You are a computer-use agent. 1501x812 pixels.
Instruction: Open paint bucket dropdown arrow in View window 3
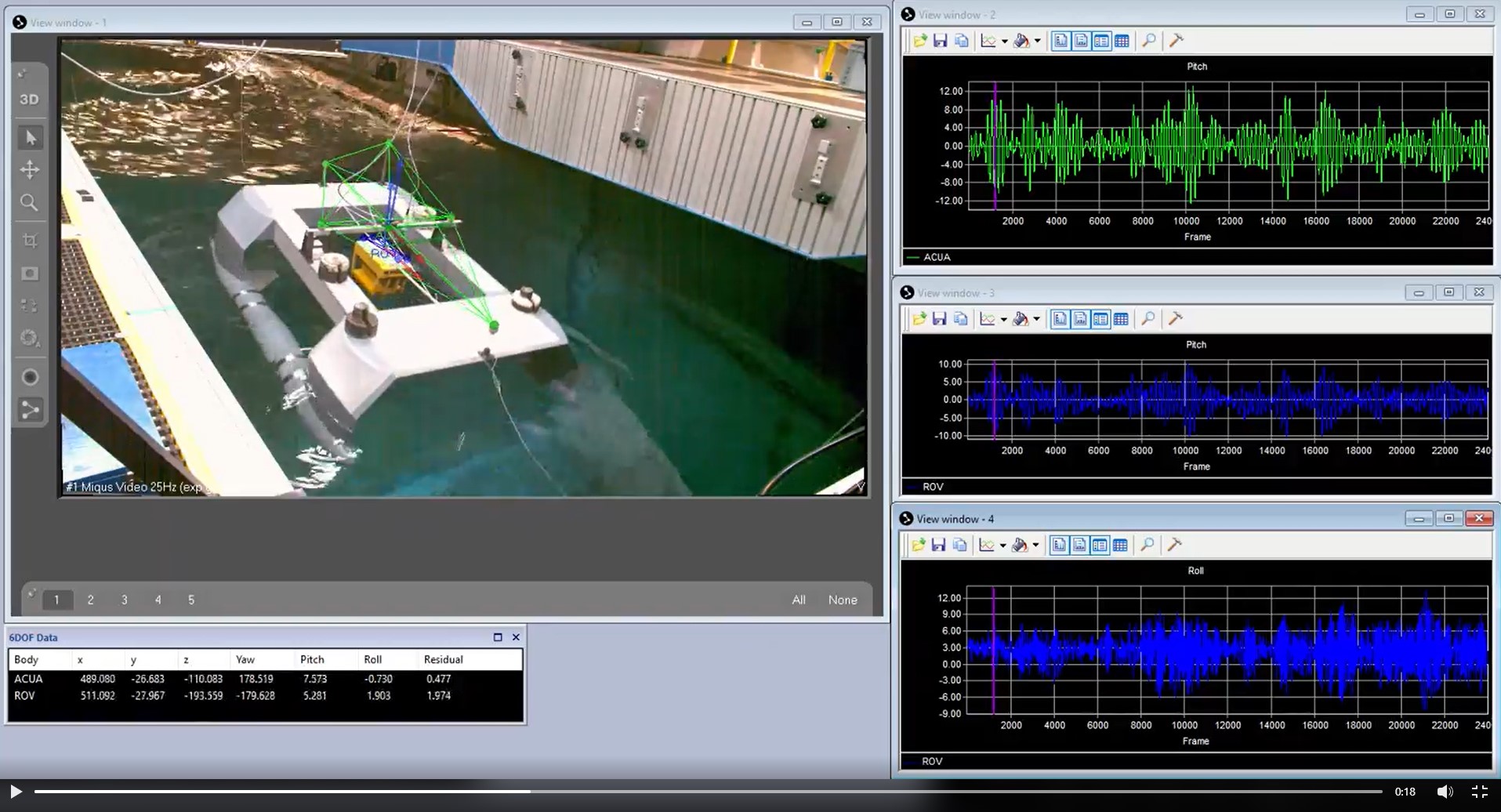point(1036,320)
